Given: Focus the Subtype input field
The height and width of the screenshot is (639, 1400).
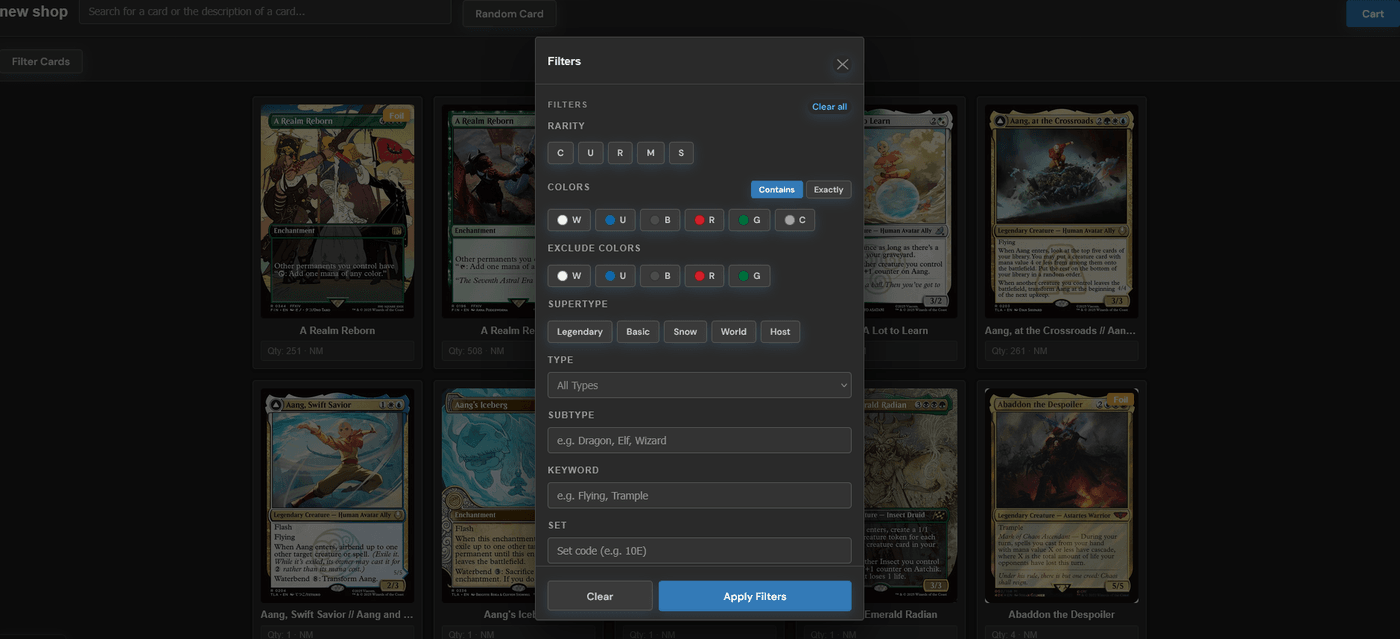Looking at the screenshot, I should coord(699,440).
